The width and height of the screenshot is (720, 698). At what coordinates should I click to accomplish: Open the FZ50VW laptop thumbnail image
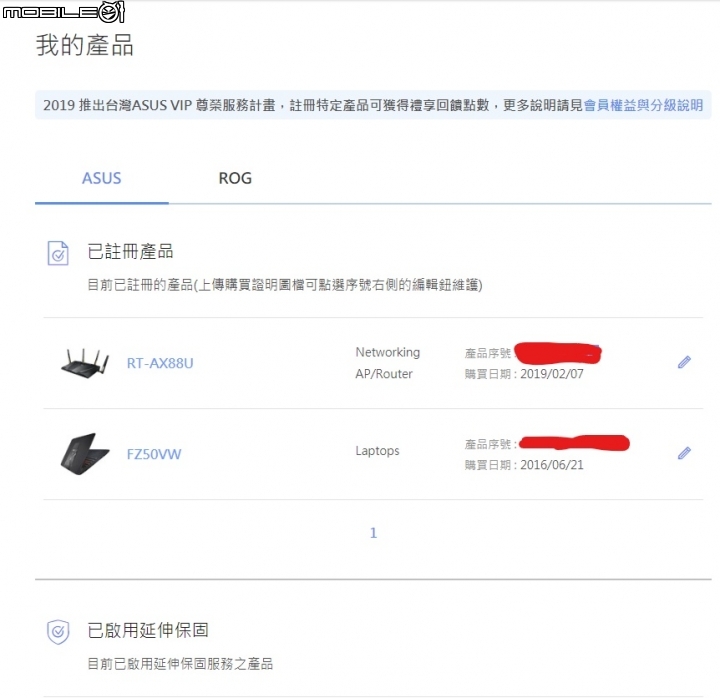[85, 454]
